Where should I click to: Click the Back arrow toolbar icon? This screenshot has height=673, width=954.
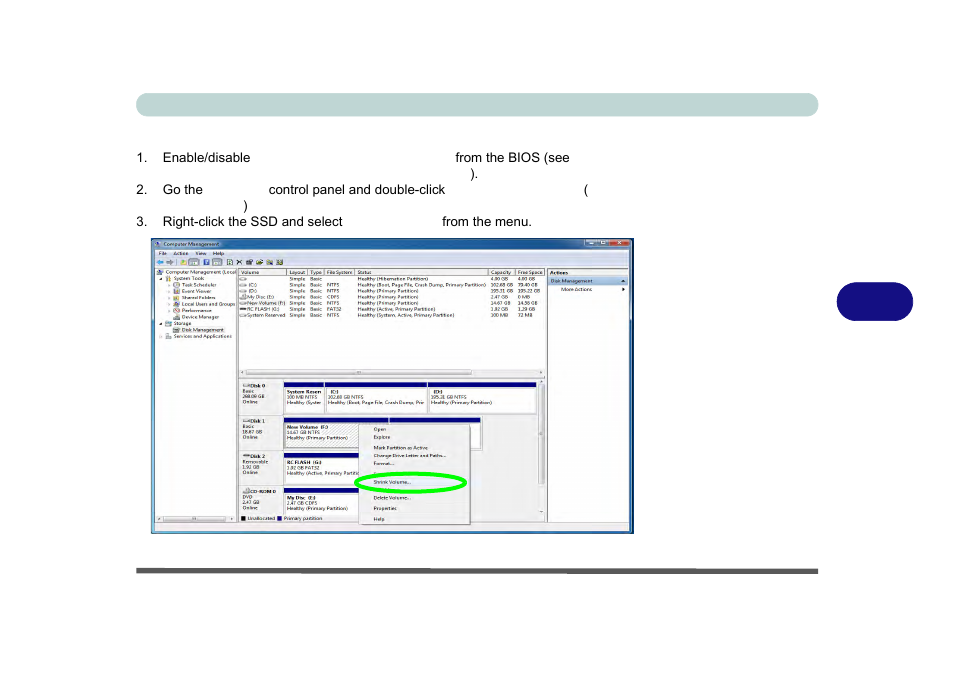161,262
